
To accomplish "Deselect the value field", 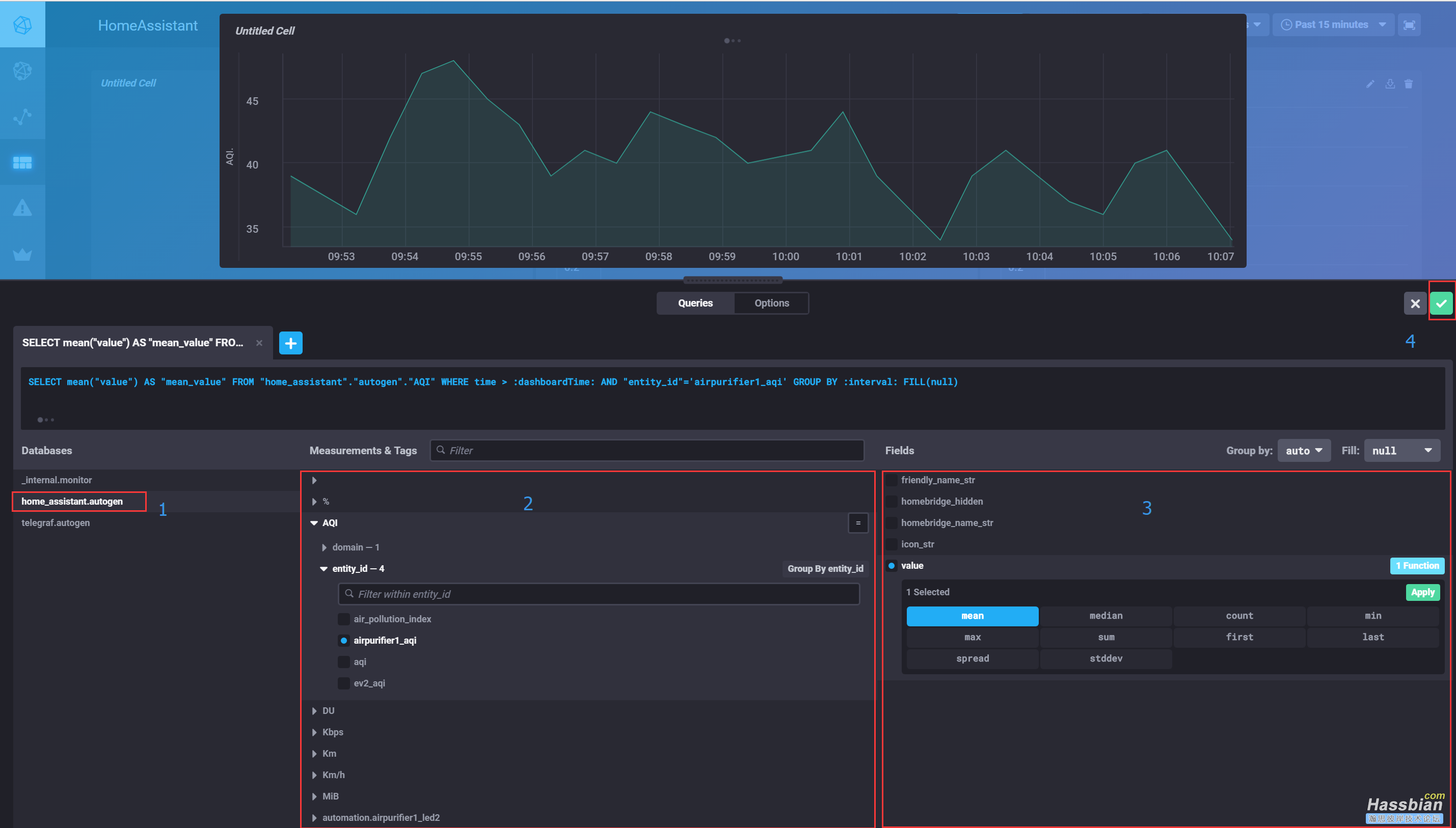I will (x=891, y=566).
